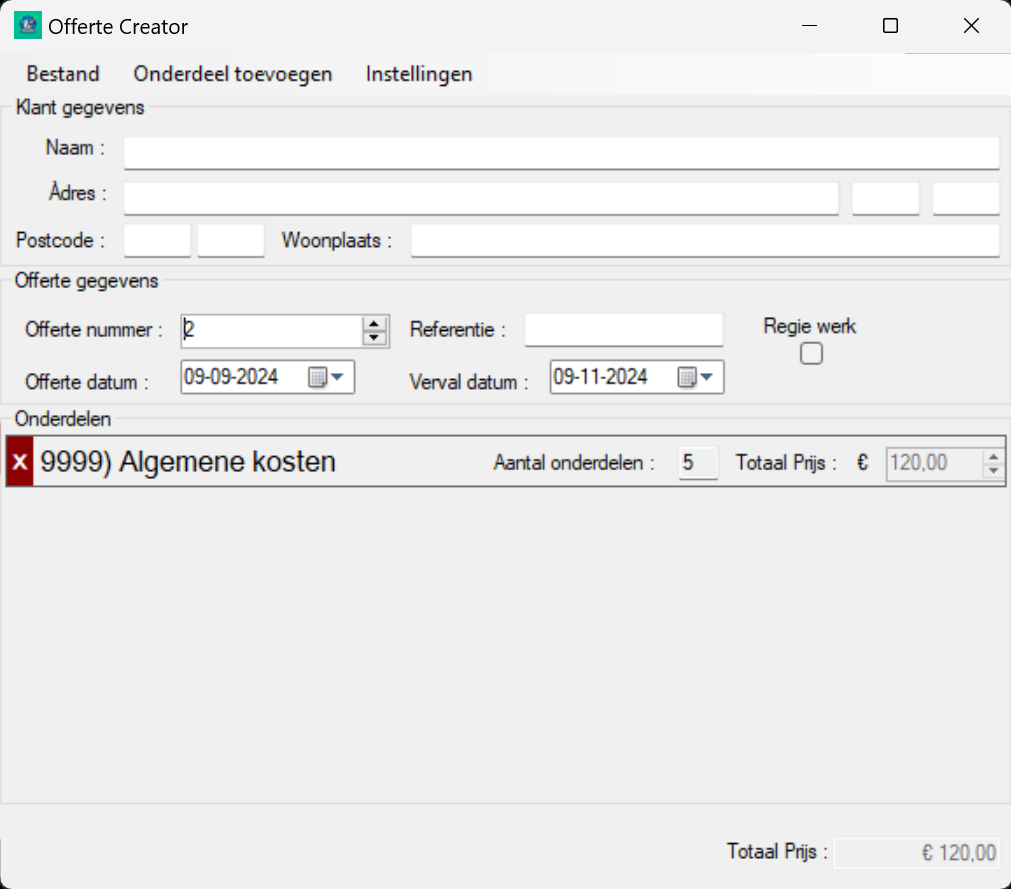Open the Instellingen menu
1011x889 pixels.
pyautogui.click(x=418, y=73)
